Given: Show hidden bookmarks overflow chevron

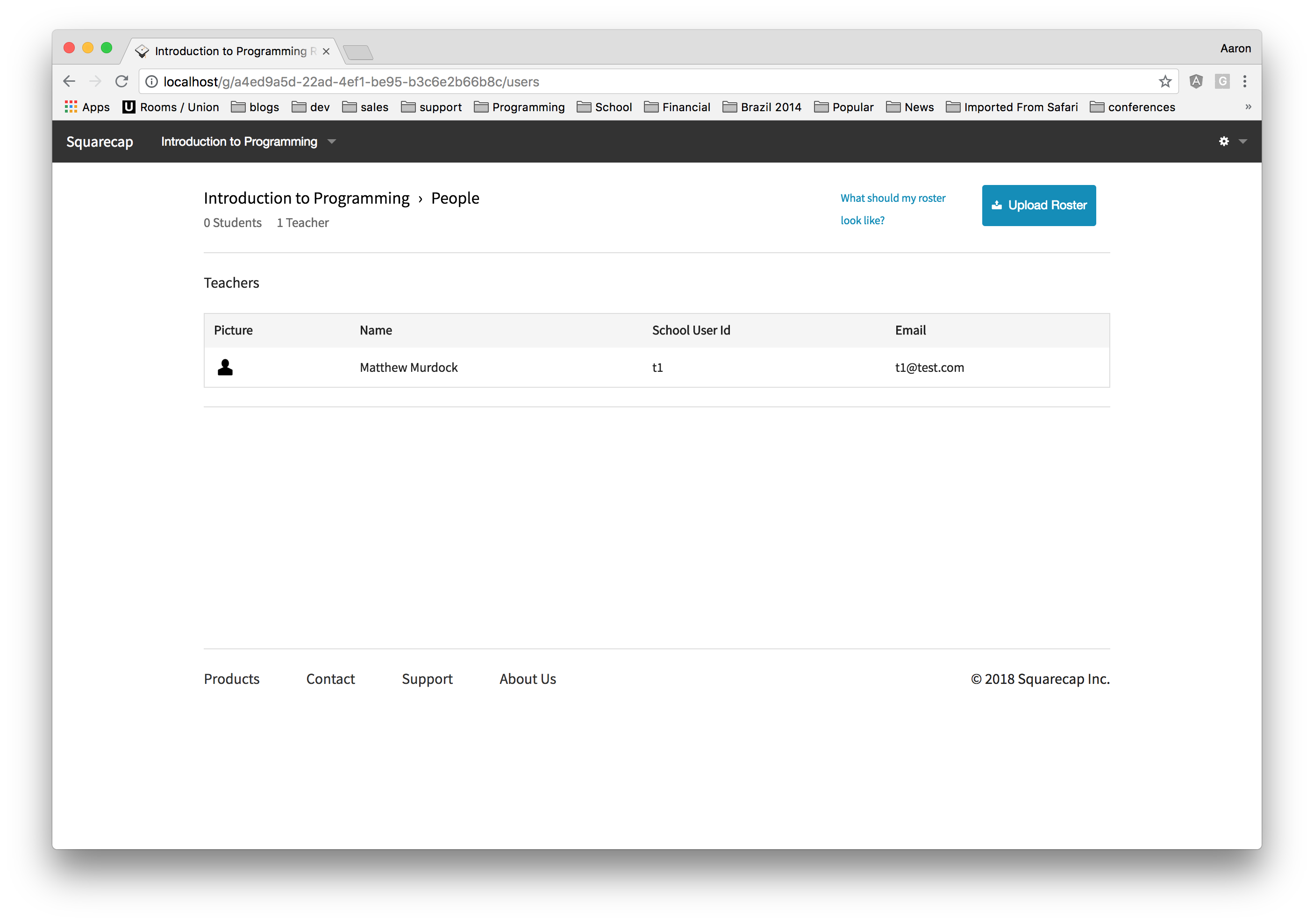Looking at the screenshot, I should pos(1248,107).
